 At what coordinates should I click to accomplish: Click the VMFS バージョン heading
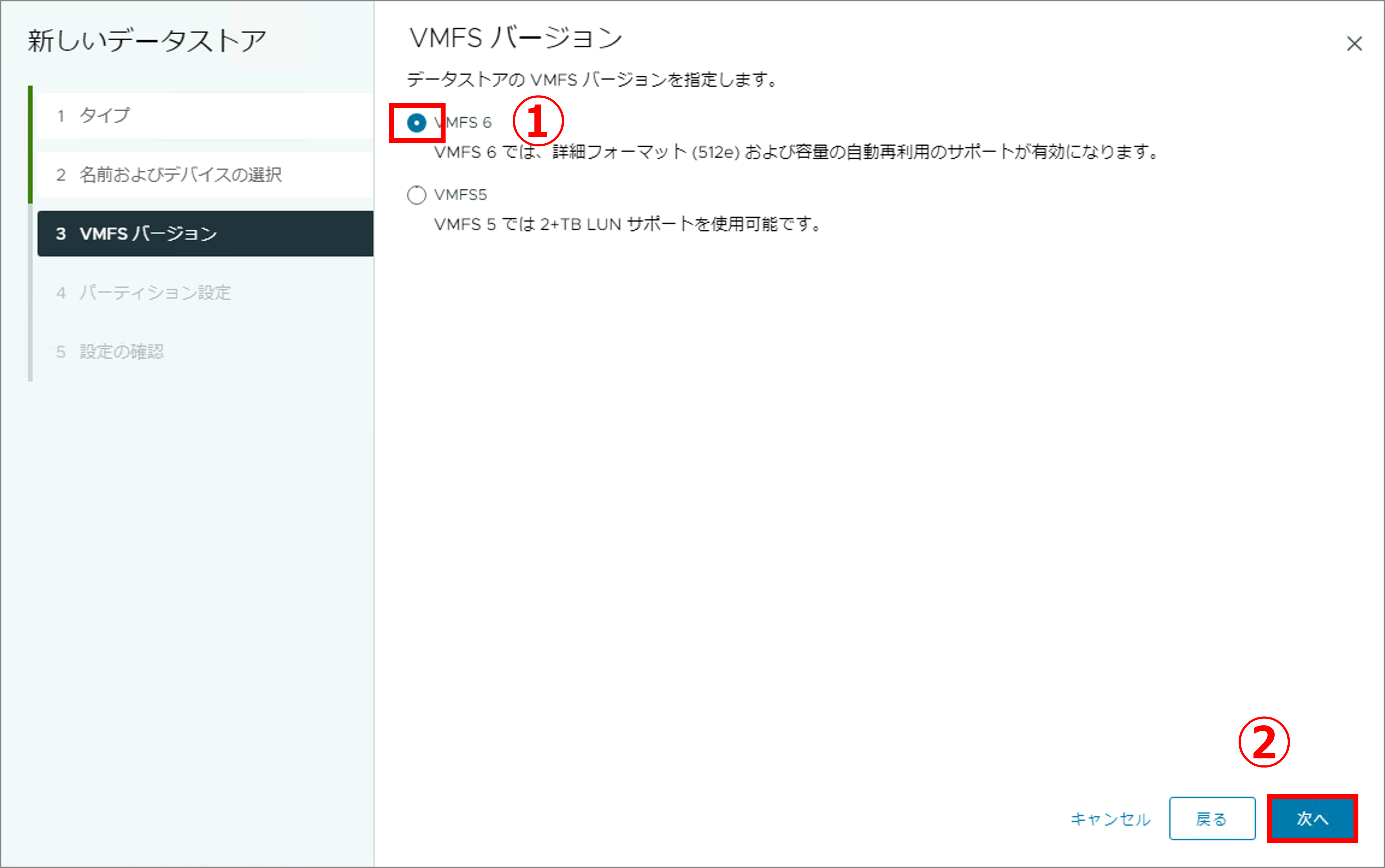[x=516, y=38]
